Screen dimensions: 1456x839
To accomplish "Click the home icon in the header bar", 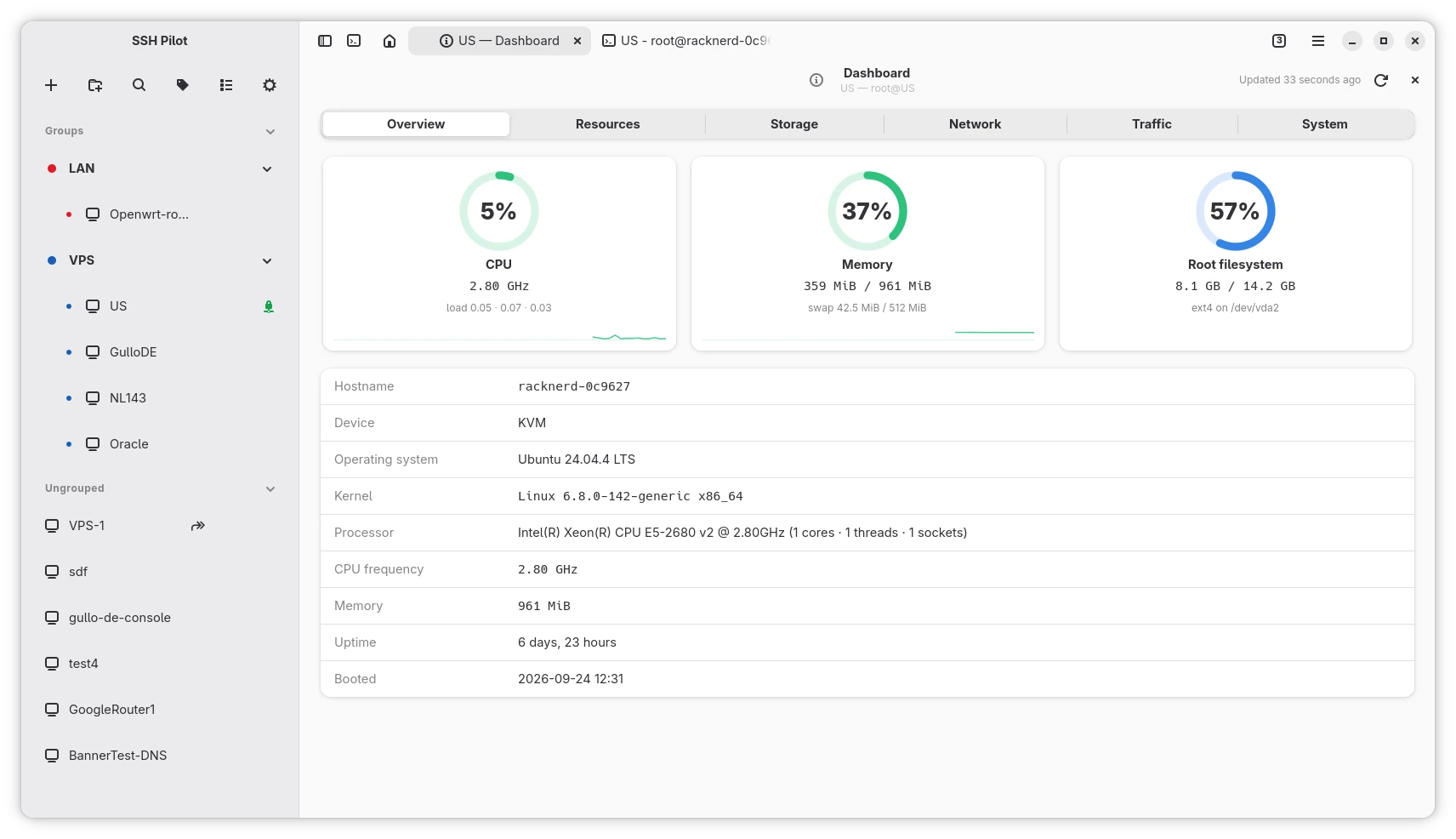I will point(390,41).
